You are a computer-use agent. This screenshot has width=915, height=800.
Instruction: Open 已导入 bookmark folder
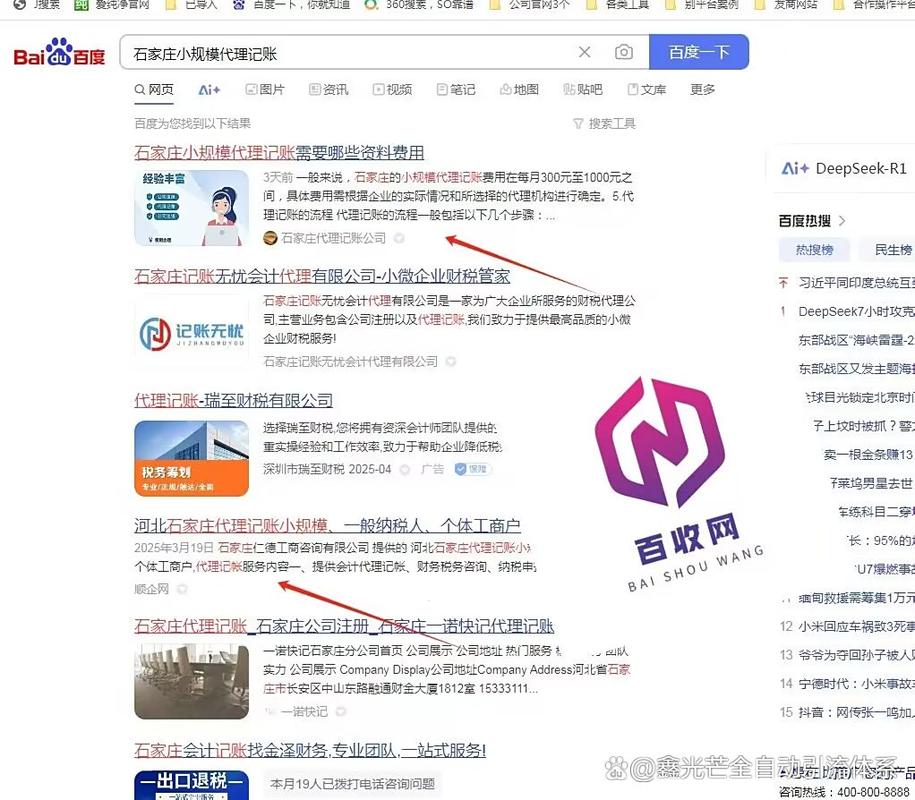191,5
